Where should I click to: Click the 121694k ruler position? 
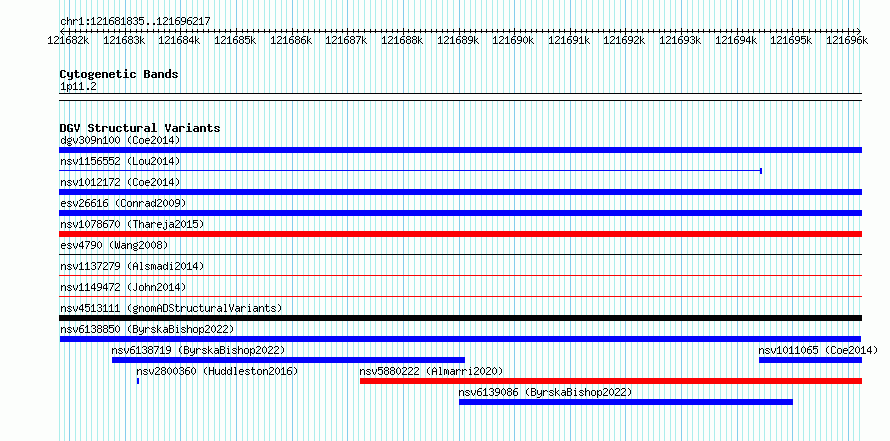coord(736,40)
